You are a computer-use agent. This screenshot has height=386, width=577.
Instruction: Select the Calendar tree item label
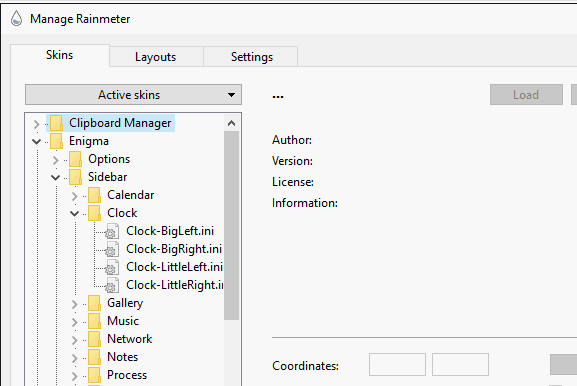131,195
